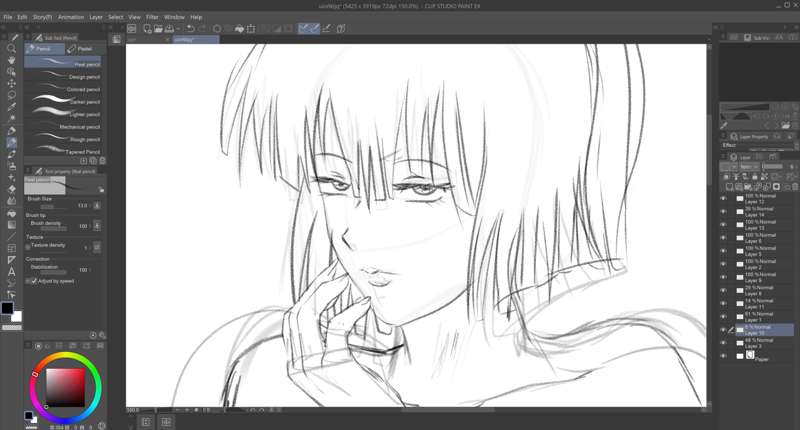The height and width of the screenshot is (430, 800).
Task: Hide Layer 12 using its eye icon
Action: tap(723, 198)
